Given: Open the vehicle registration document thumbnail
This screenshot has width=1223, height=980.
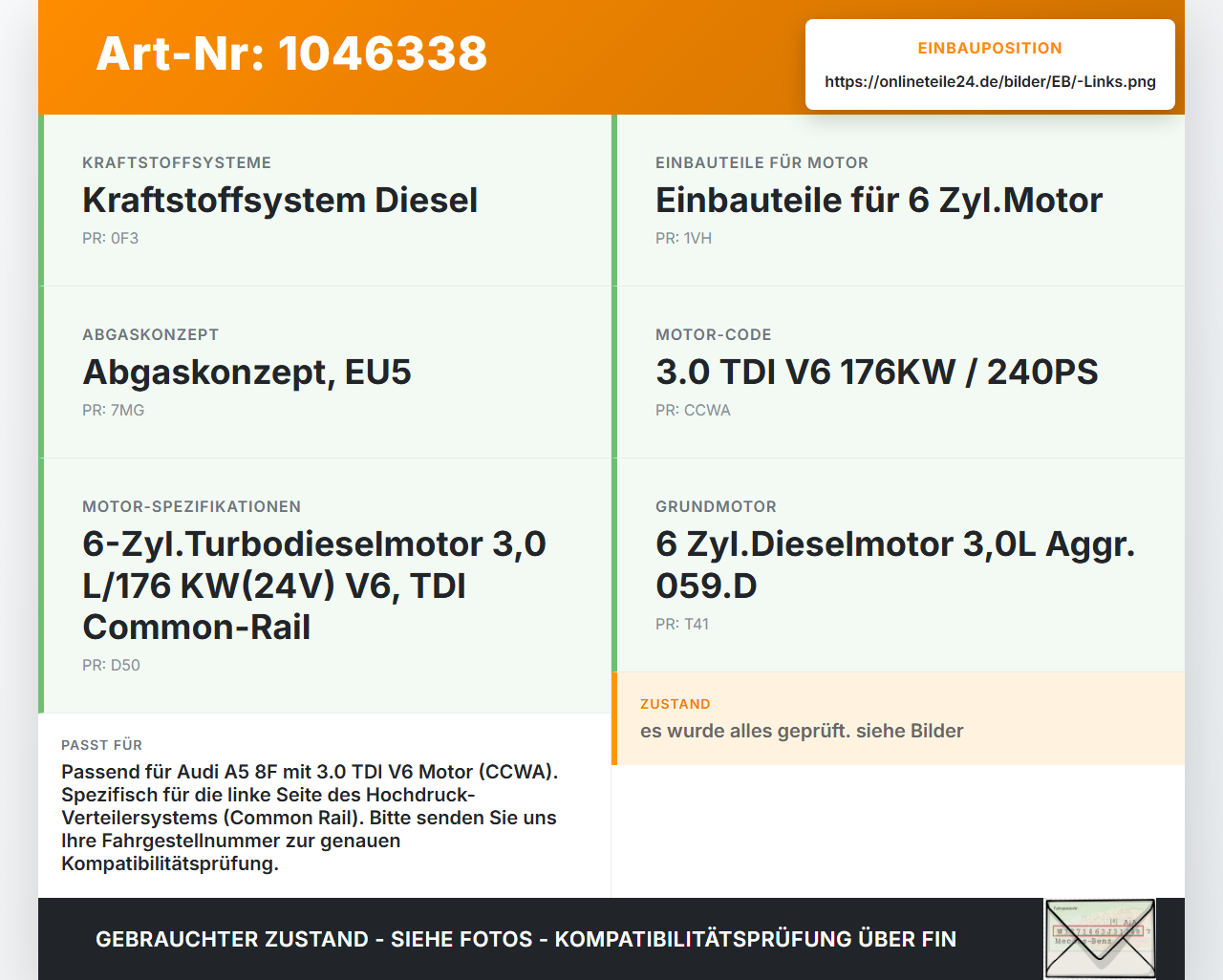Looking at the screenshot, I should pos(1100,939).
